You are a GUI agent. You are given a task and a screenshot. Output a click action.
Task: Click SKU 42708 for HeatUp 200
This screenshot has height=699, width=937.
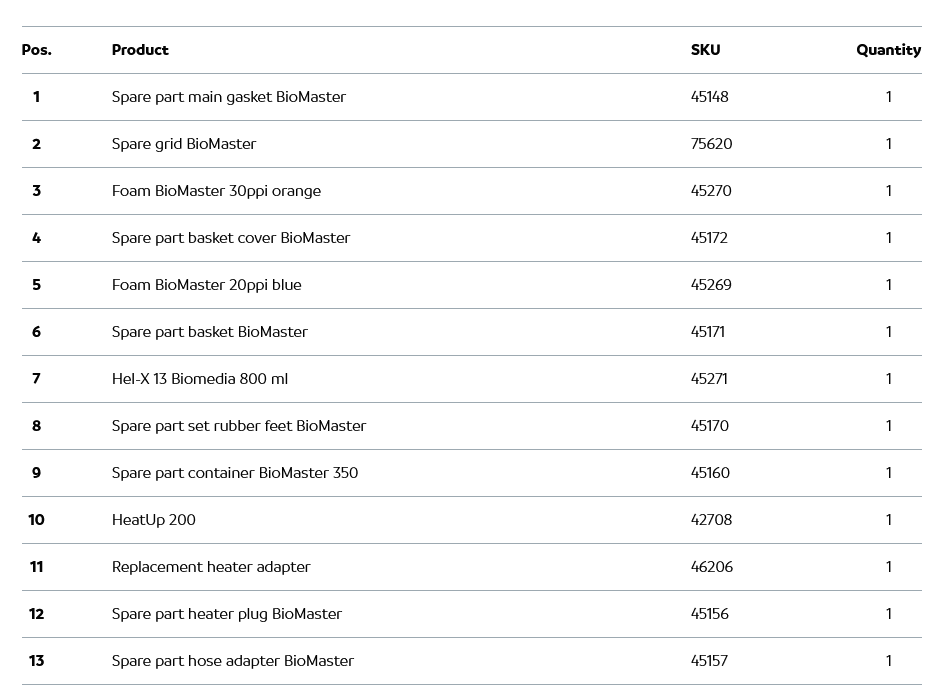pos(711,520)
